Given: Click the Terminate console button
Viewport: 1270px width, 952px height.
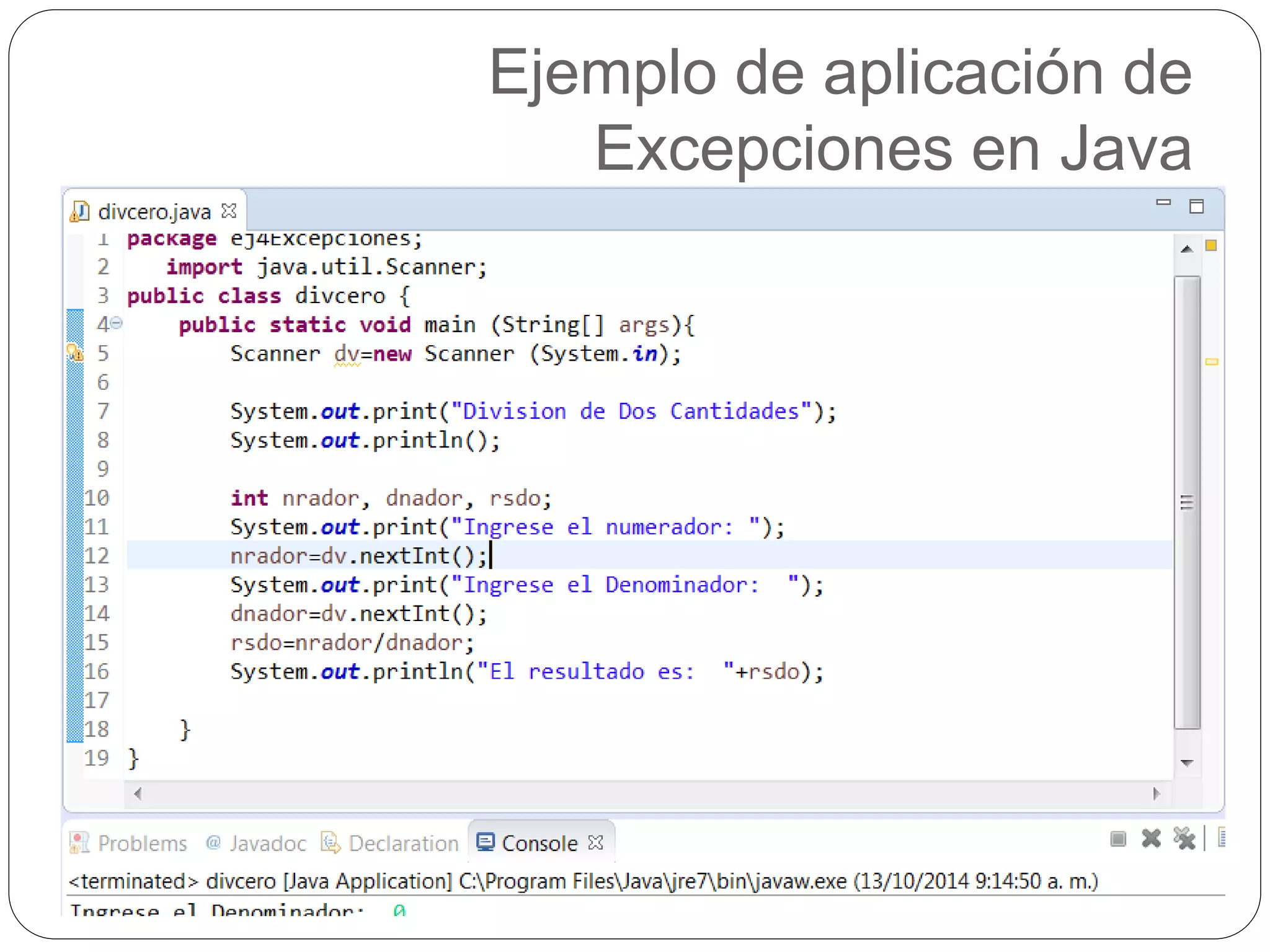Looking at the screenshot, I should pyautogui.click(x=1118, y=839).
